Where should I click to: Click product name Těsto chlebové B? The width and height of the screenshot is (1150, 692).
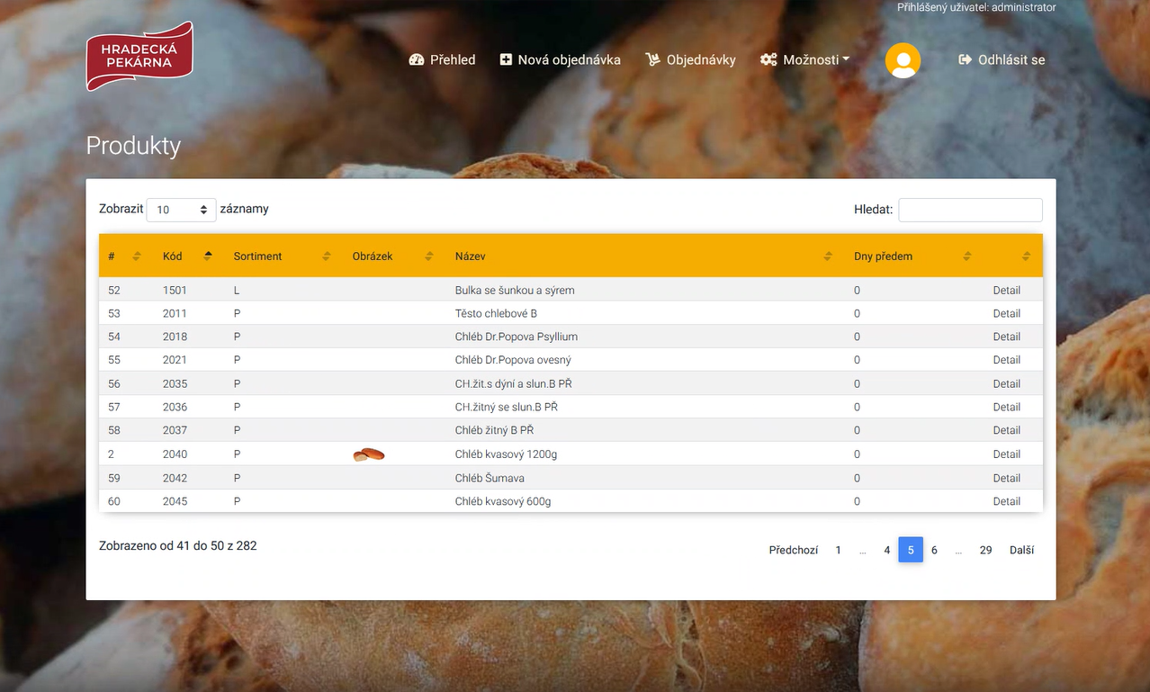[496, 314]
